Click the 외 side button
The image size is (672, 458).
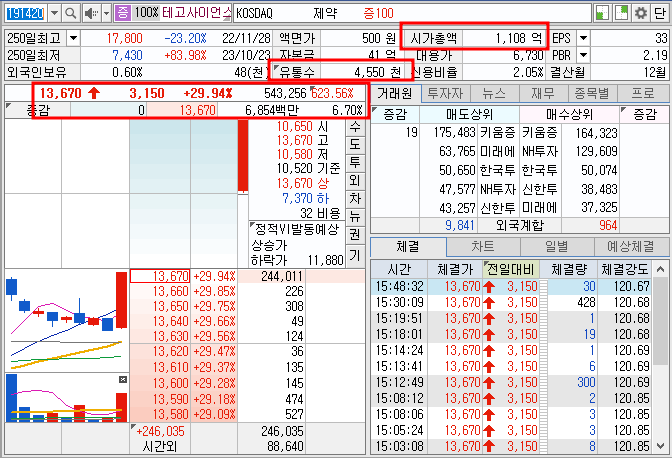[x=355, y=181]
